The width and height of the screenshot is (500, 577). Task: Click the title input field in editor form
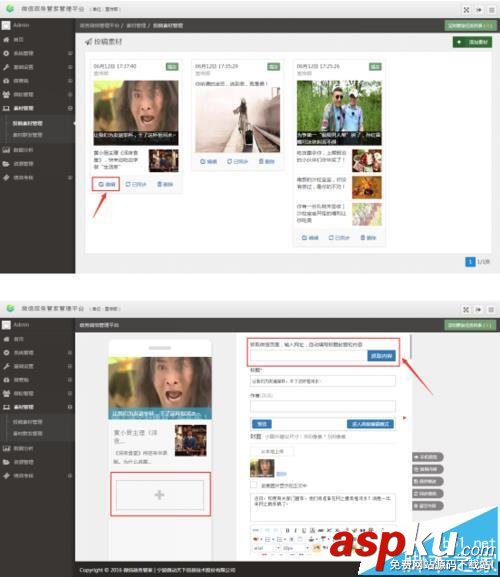tap(323, 381)
